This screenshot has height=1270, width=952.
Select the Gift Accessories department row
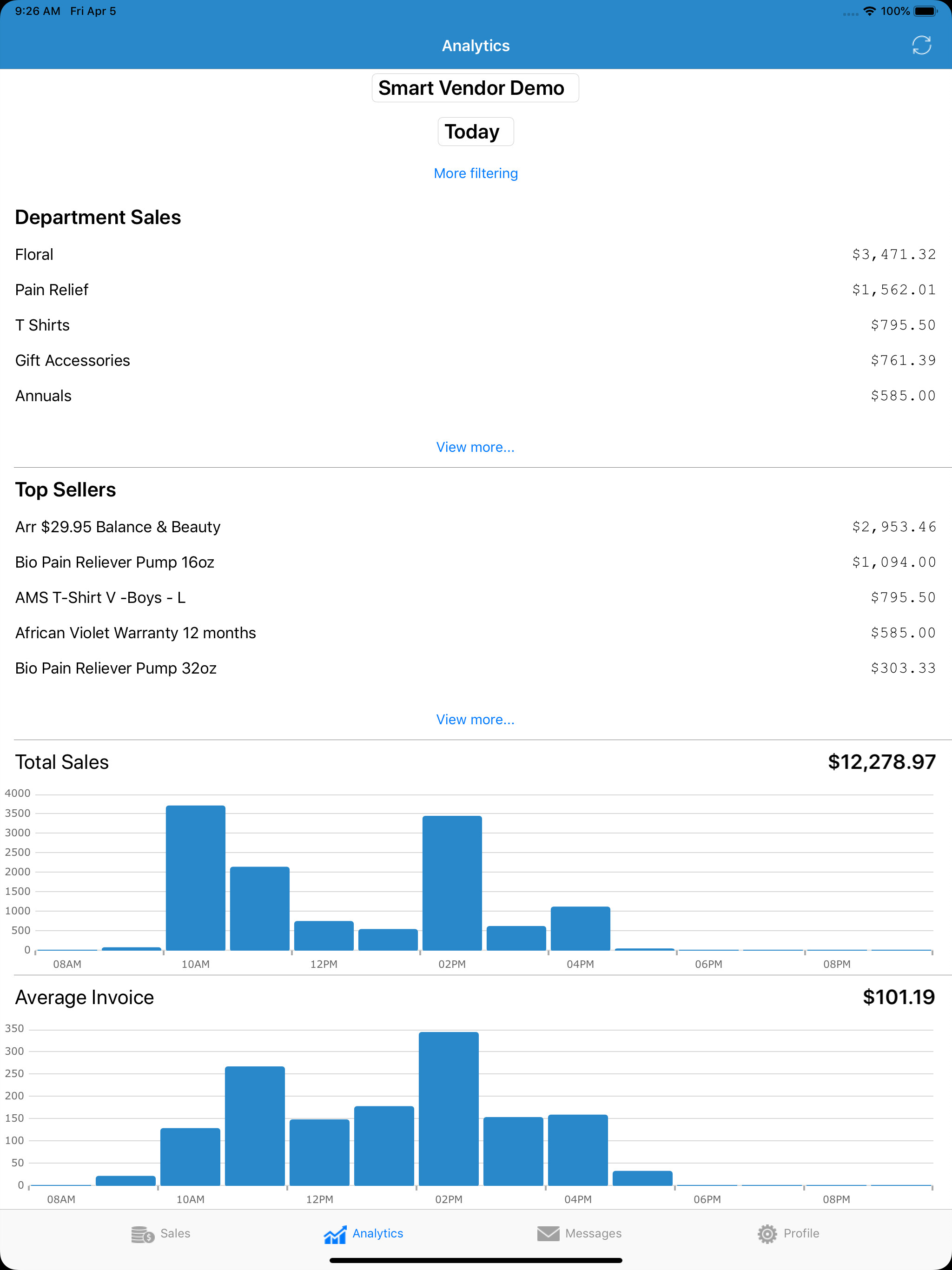476,361
